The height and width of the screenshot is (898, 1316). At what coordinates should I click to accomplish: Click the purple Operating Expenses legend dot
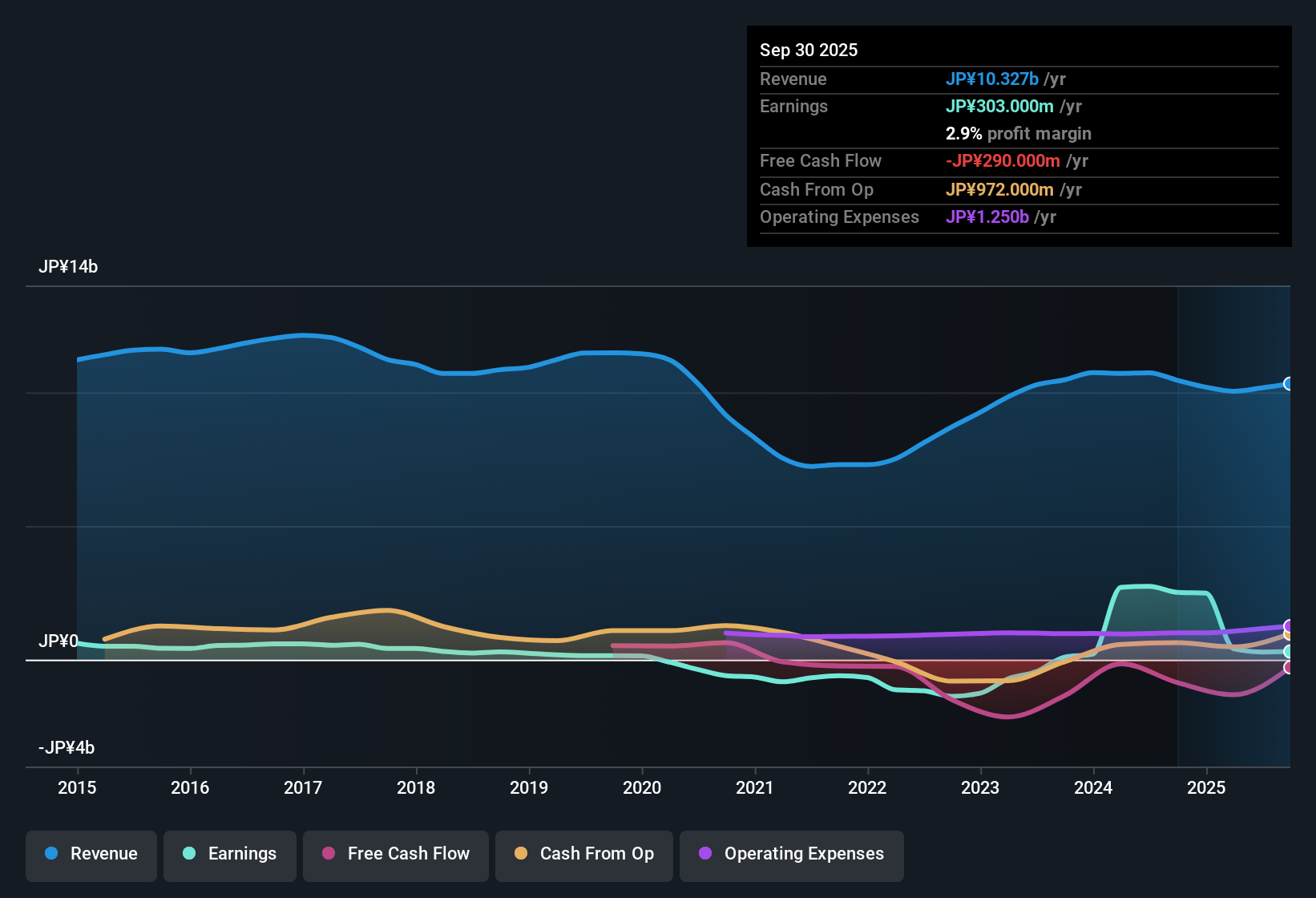[x=705, y=854]
